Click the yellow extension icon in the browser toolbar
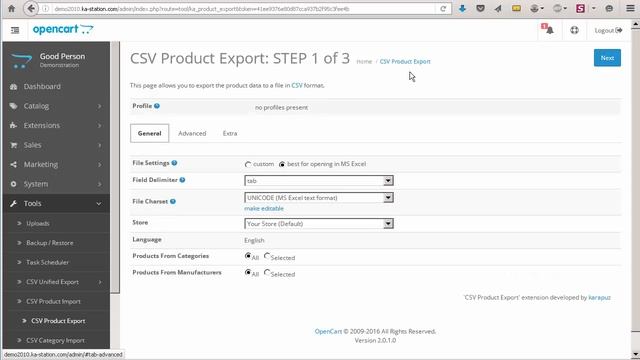This screenshot has width=640, height=360. (516, 8)
